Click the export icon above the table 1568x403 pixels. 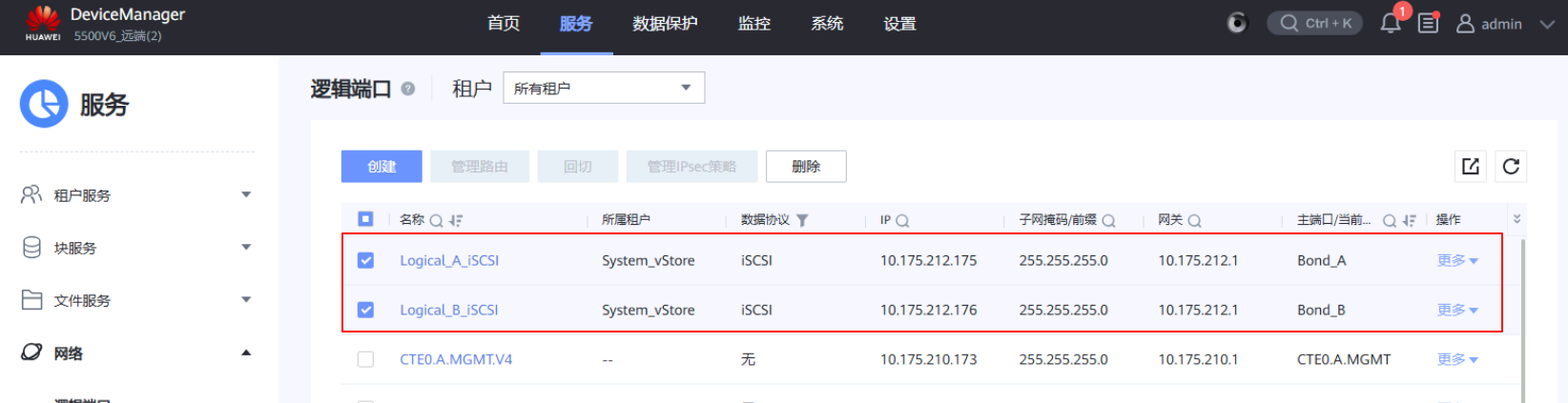tap(1471, 167)
